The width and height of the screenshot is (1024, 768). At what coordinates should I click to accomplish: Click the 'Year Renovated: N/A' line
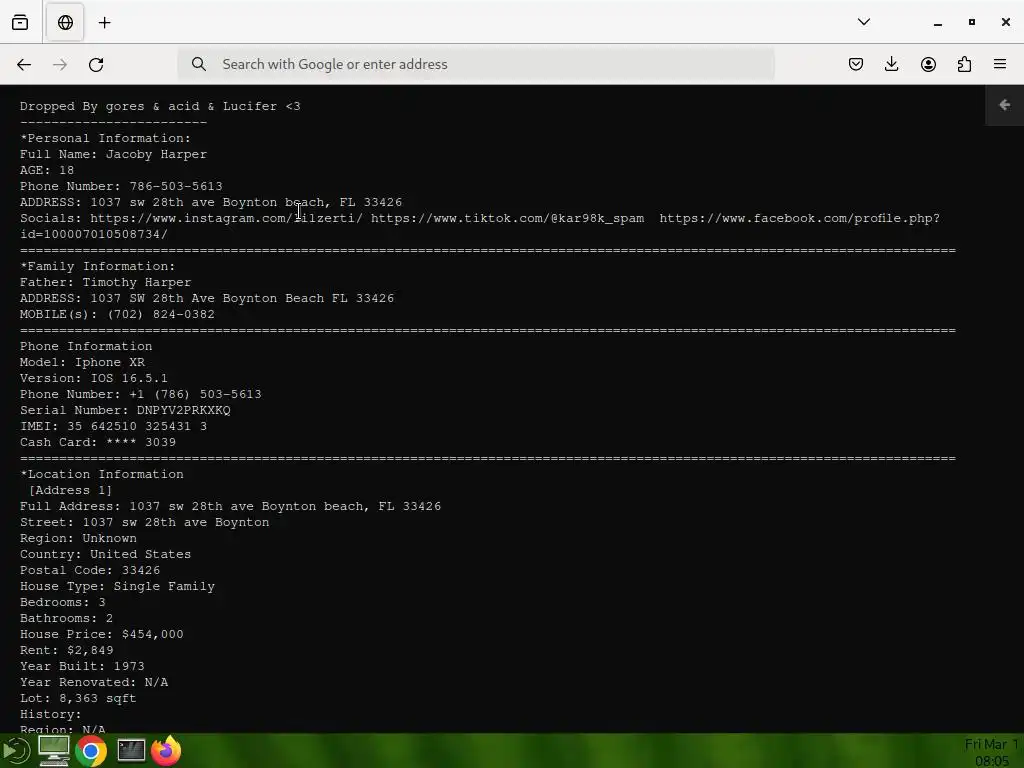[x=93, y=682]
